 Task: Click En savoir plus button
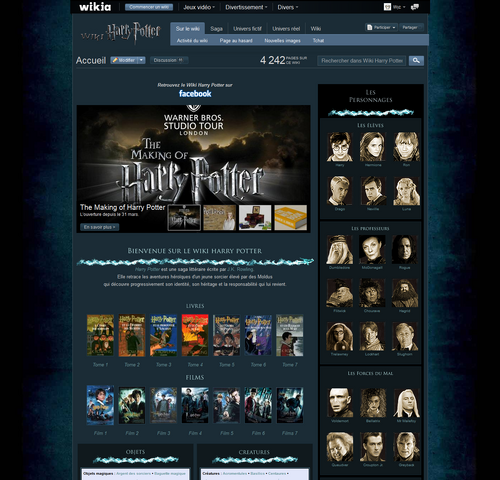click(x=99, y=227)
